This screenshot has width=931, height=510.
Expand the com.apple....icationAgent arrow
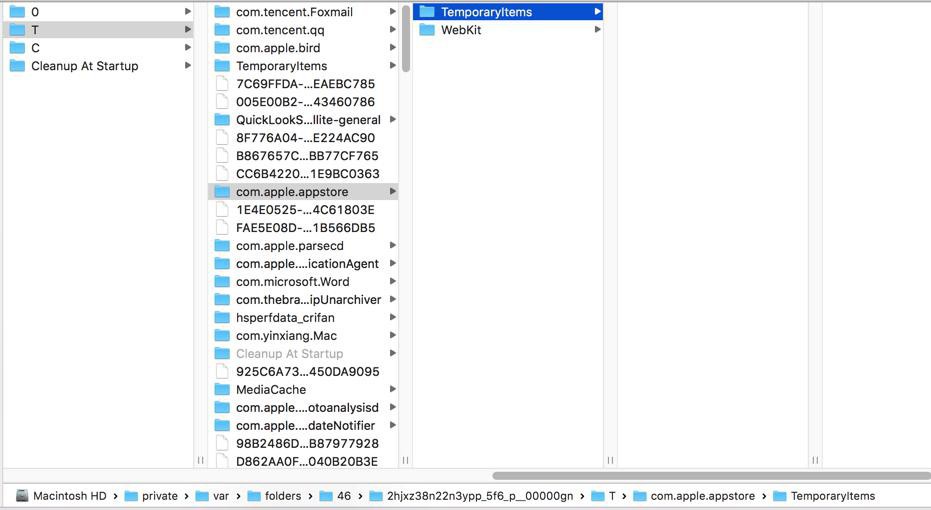(392, 264)
